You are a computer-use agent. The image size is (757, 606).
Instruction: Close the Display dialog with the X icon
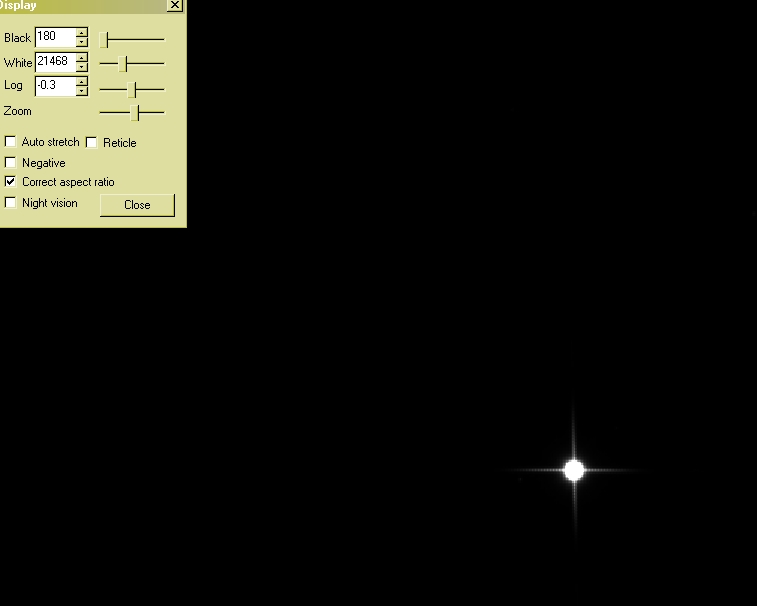174,5
